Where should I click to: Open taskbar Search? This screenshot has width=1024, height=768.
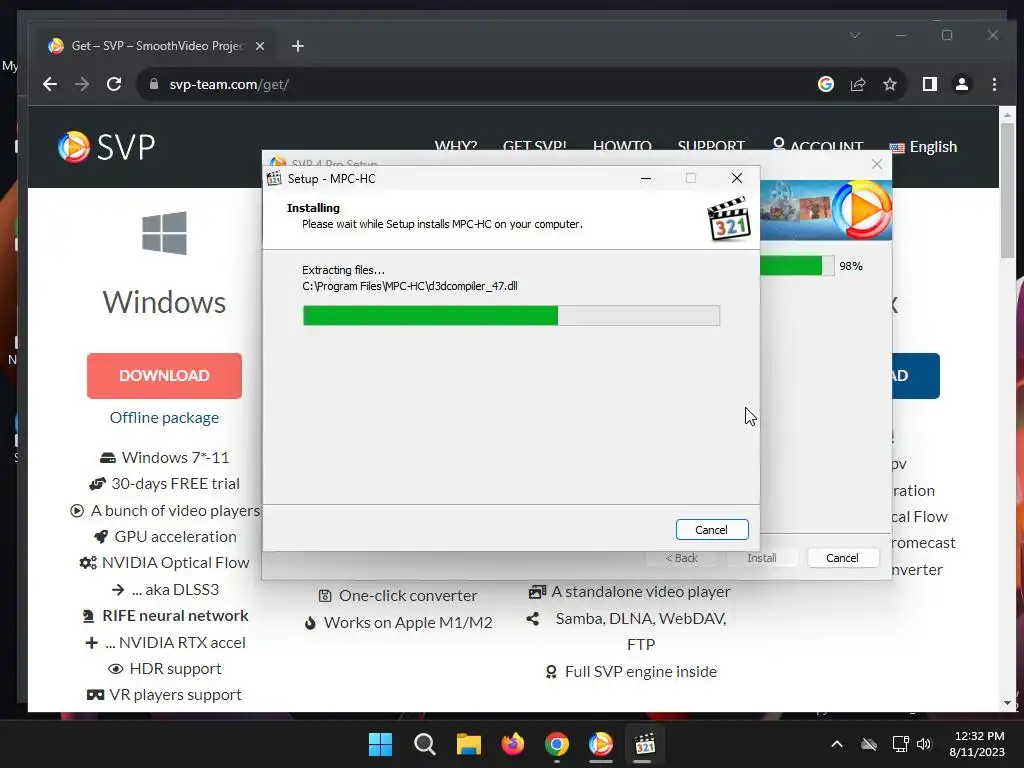click(424, 744)
